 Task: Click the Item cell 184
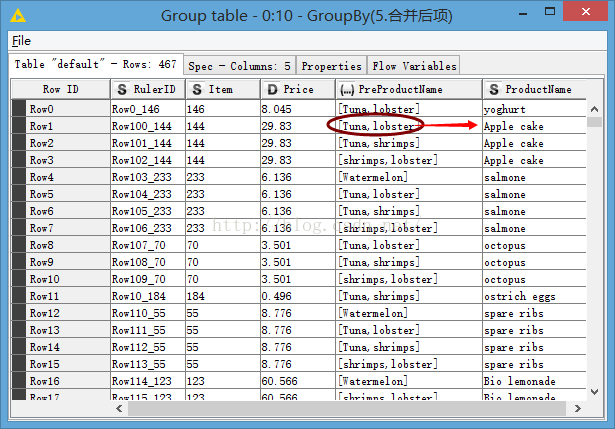pyautogui.click(x=223, y=296)
